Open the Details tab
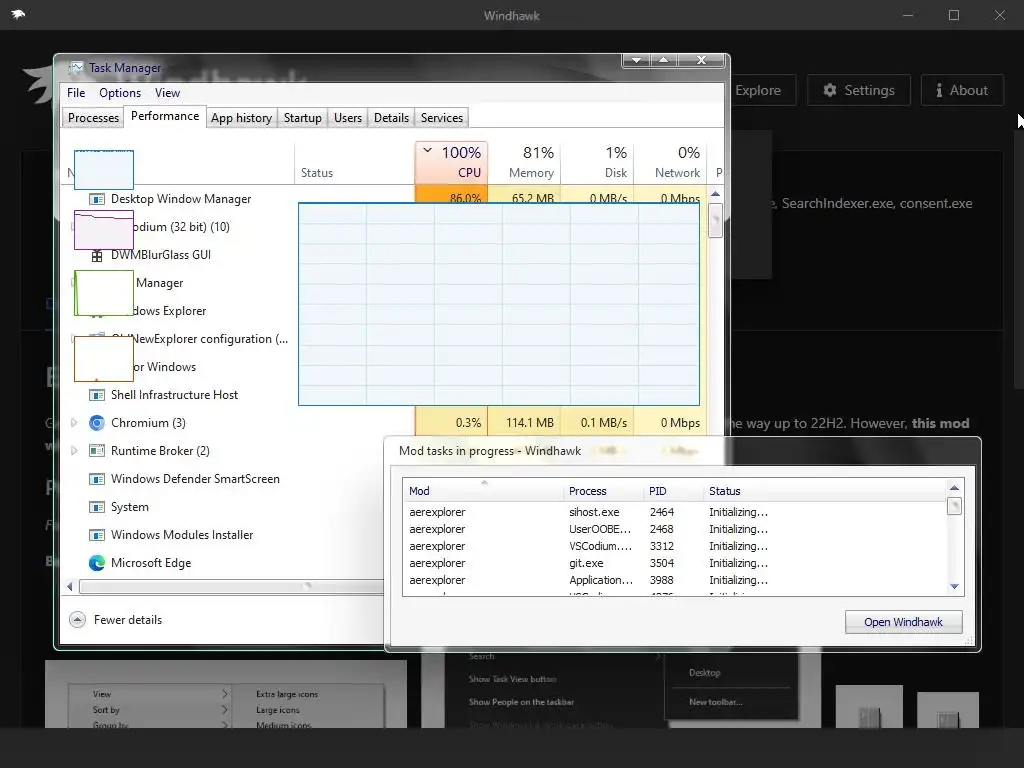 391,118
